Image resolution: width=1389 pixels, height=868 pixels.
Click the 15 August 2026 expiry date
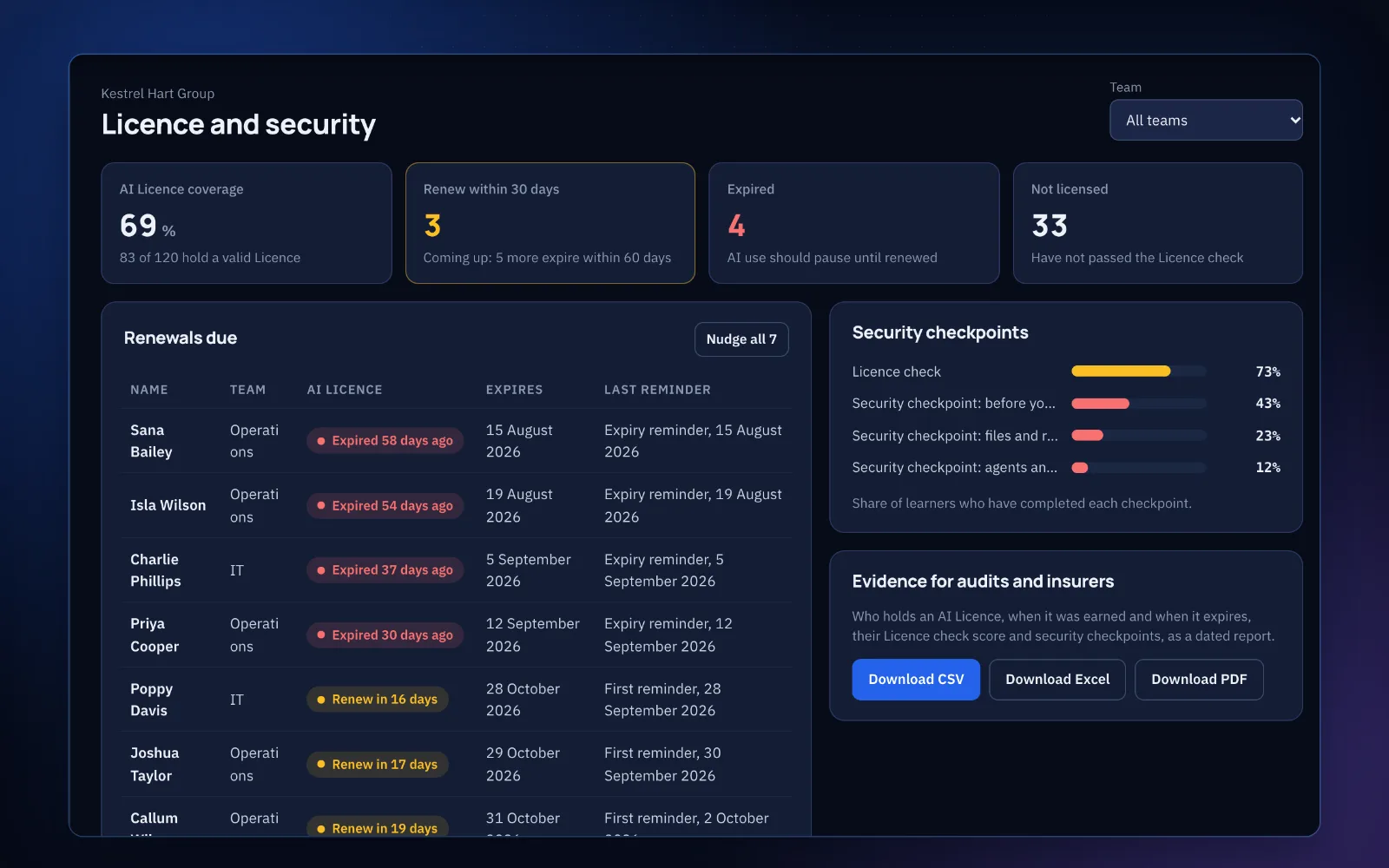point(519,441)
